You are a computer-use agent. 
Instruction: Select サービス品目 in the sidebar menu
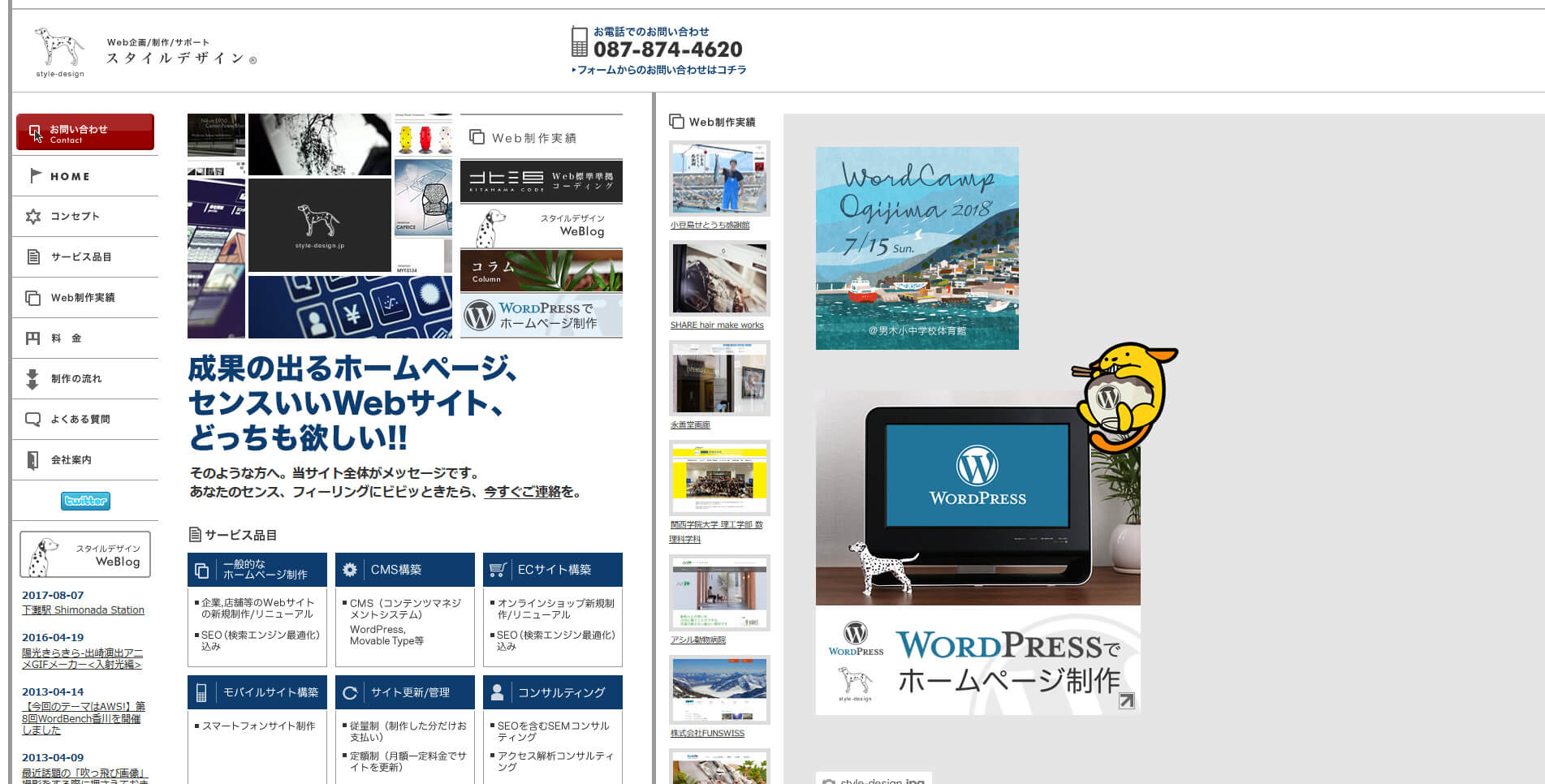point(85,257)
